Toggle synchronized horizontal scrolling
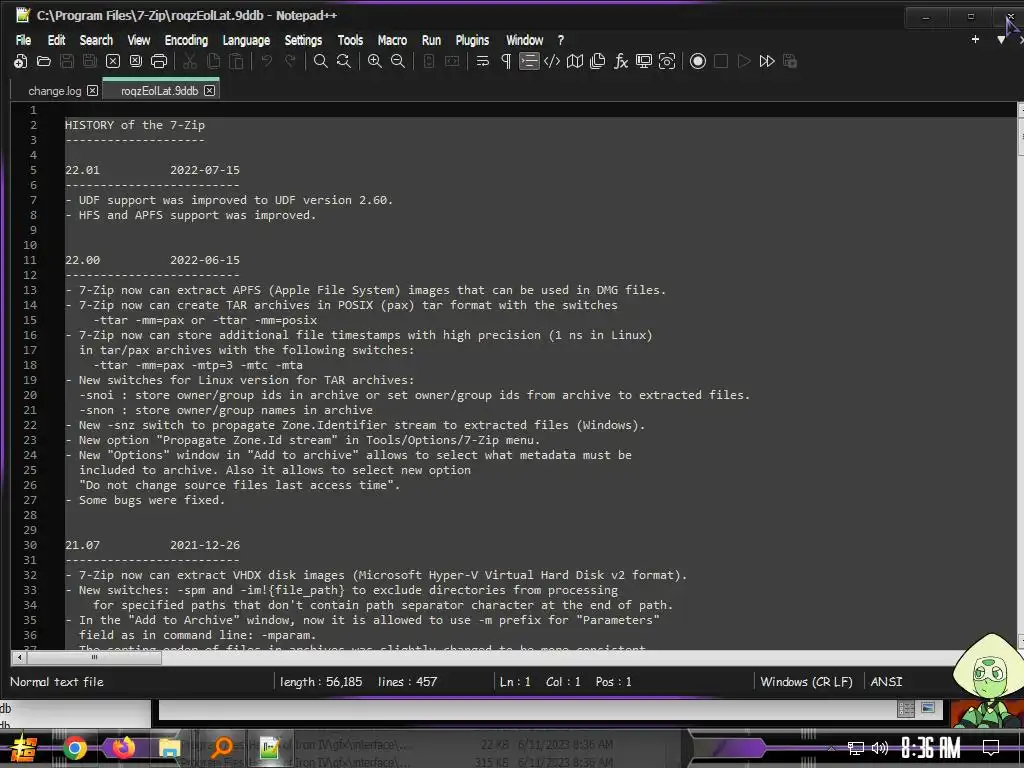The image size is (1024, 768). pos(452,61)
